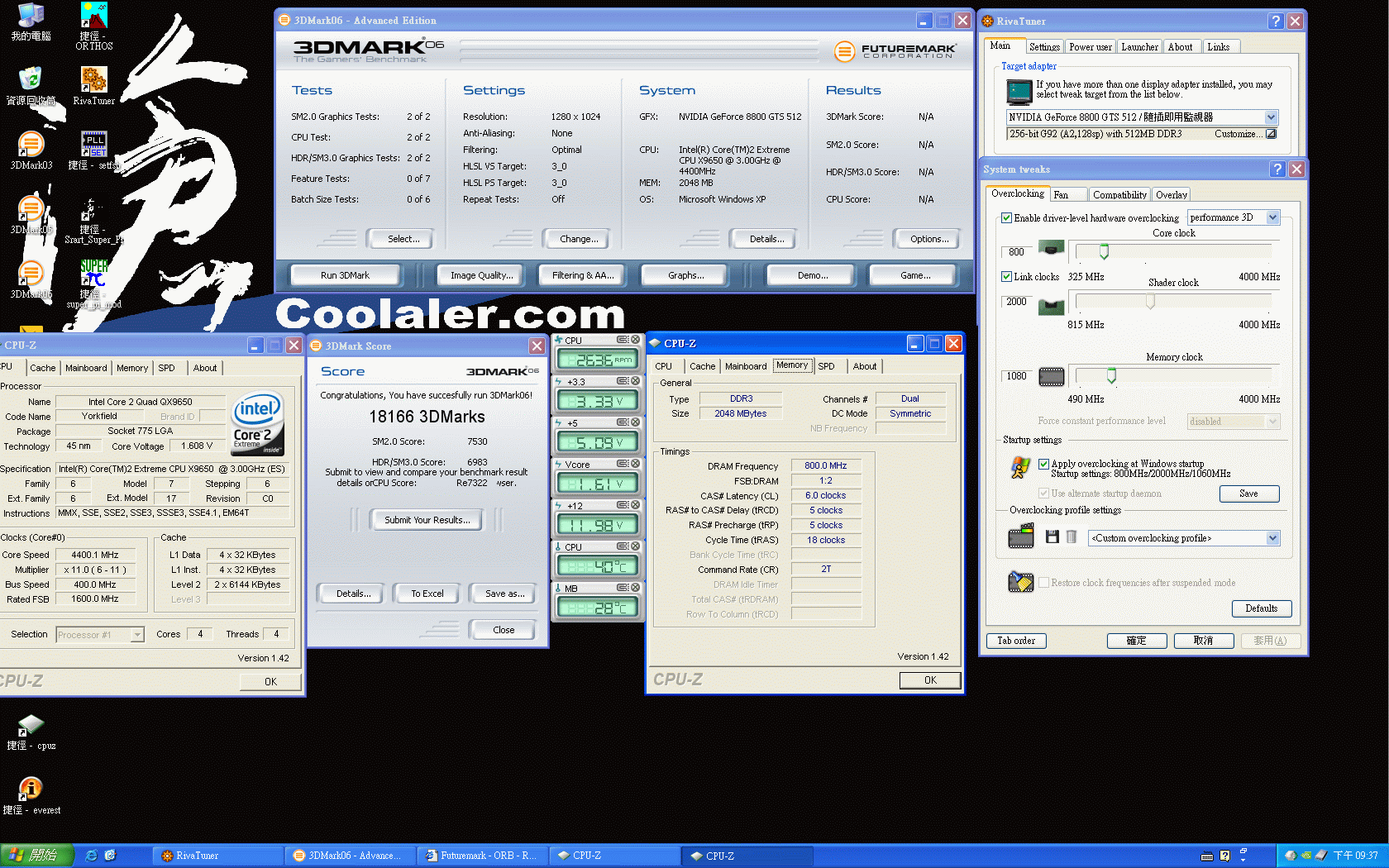Image resolution: width=1389 pixels, height=868 pixels.
Task: Click the Memory clock slider handle
Action: [1111, 376]
